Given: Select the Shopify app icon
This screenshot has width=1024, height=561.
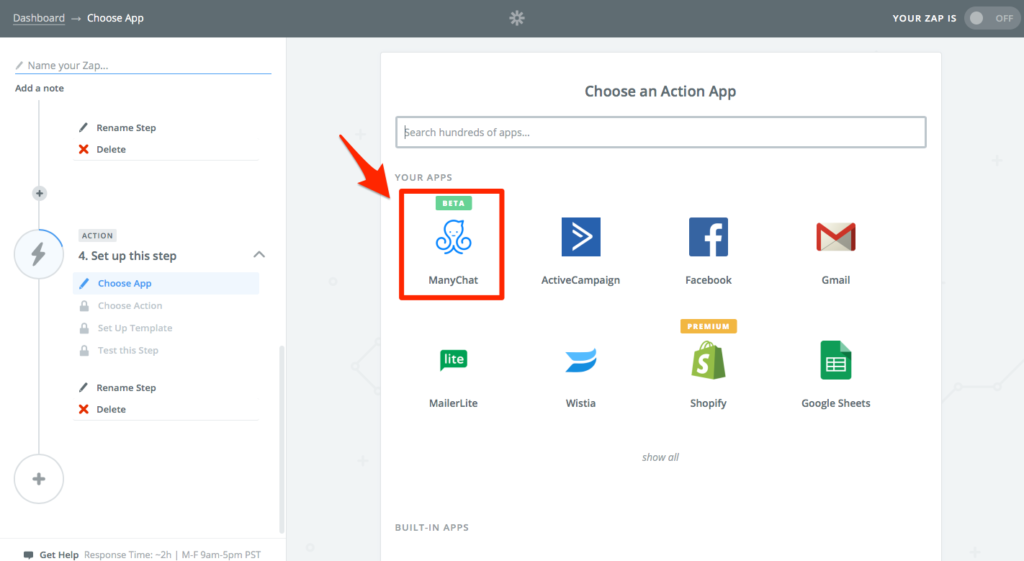Looking at the screenshot, I should pyautogui.click(x=708, y=360).
